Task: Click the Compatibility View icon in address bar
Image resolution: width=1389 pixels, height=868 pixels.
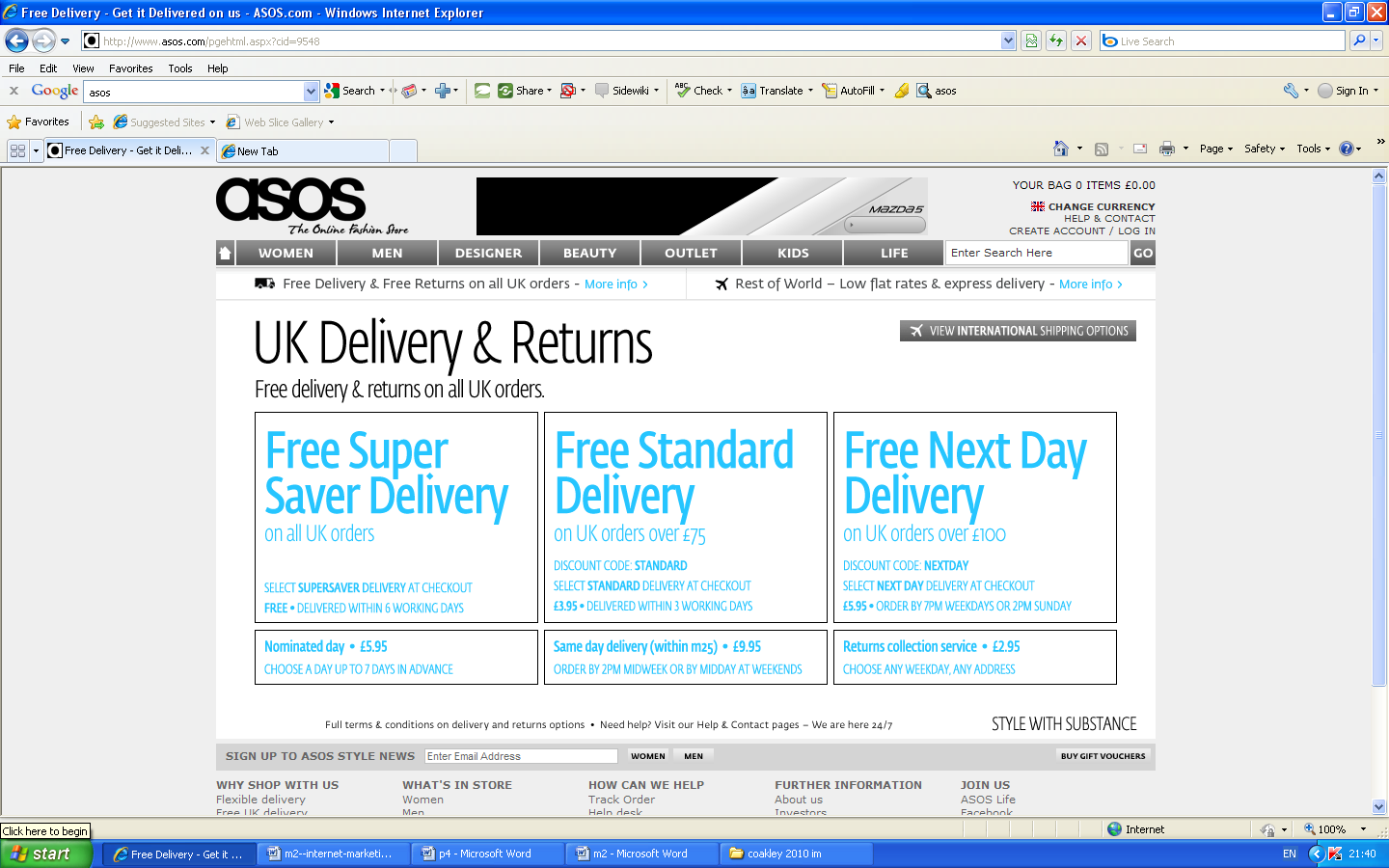Action: click(x=1031, y=41)
